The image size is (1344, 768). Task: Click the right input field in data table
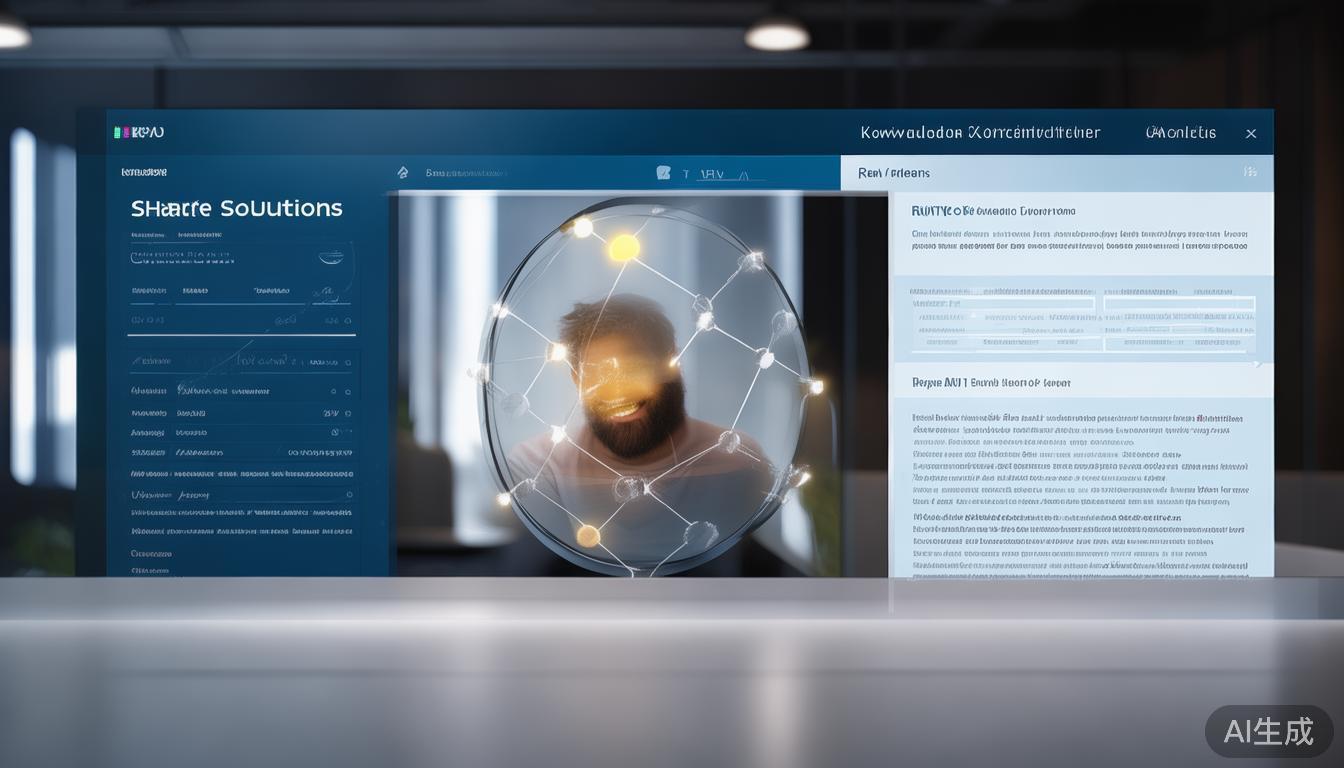click(1180, 303)
